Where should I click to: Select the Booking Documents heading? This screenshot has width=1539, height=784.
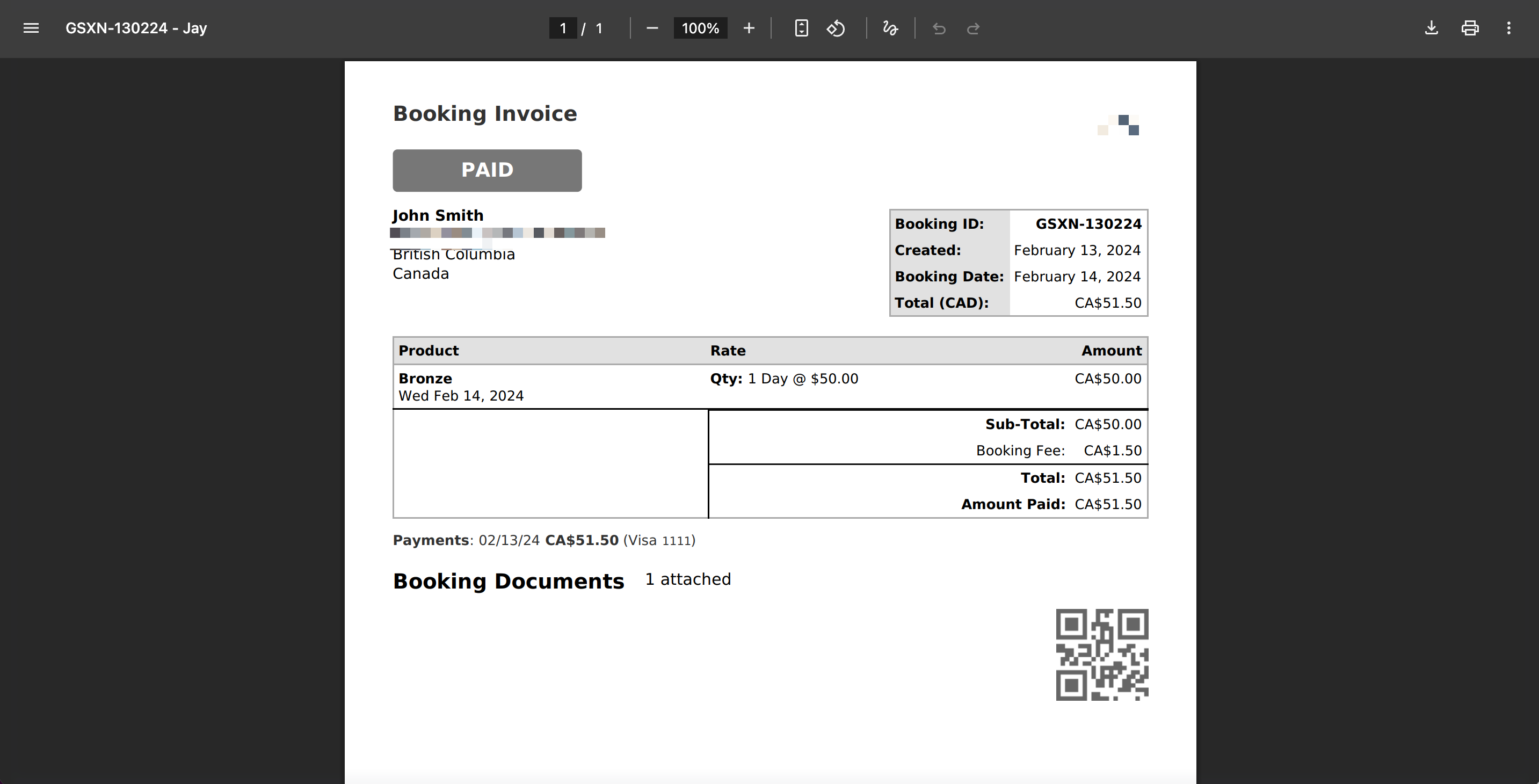tap(509, 581)
